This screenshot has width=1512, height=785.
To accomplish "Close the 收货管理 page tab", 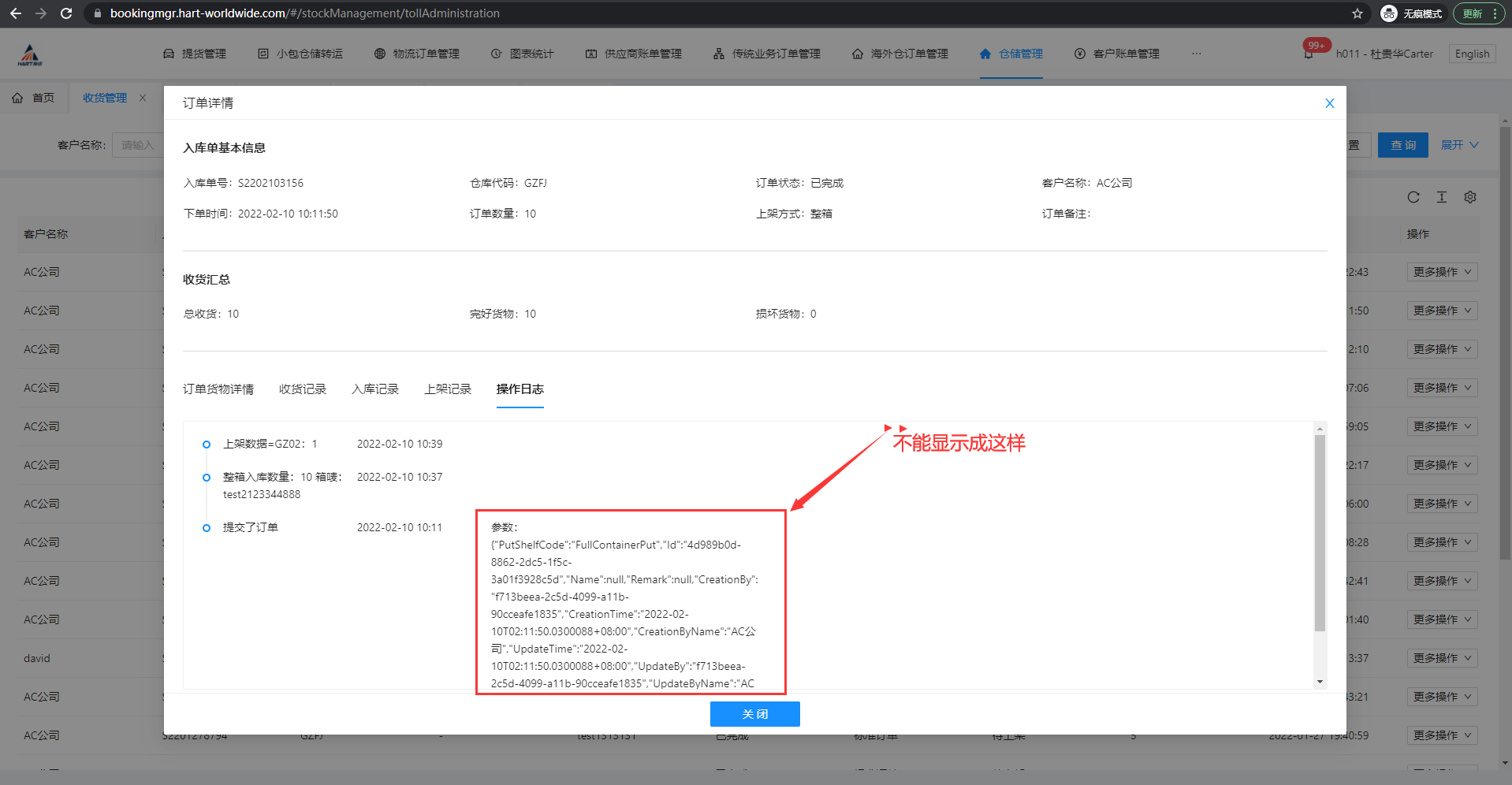I will click(x=143, y=98).
